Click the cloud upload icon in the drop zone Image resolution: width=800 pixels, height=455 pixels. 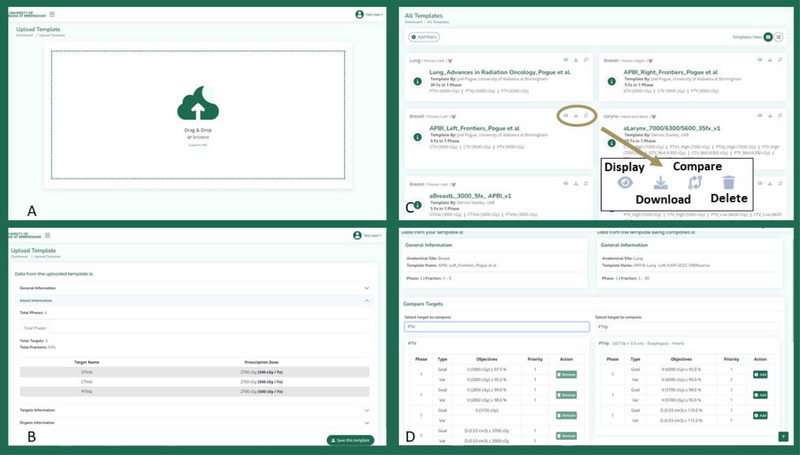click(198, 103)
